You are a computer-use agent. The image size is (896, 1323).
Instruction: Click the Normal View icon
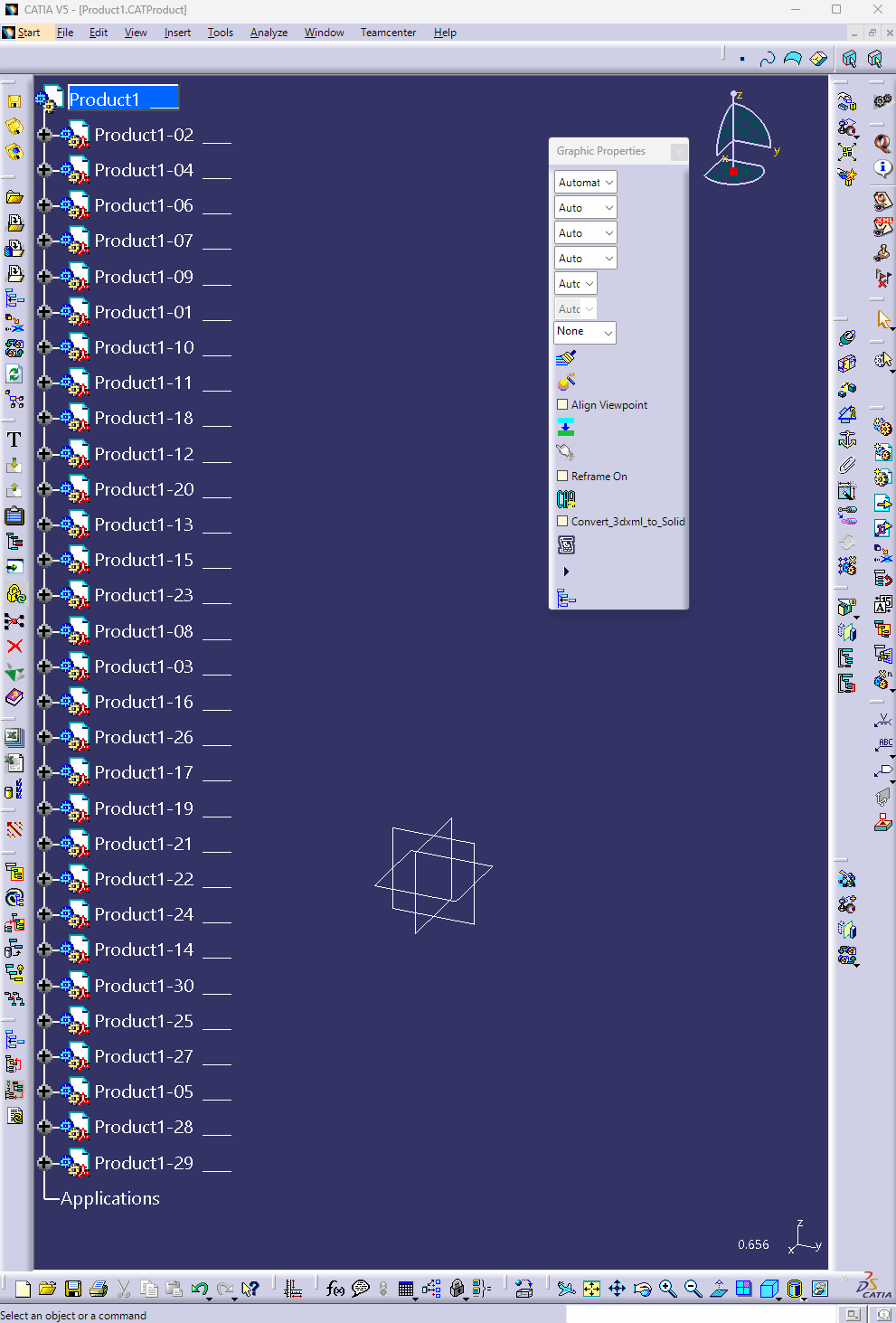point(718,1289)
